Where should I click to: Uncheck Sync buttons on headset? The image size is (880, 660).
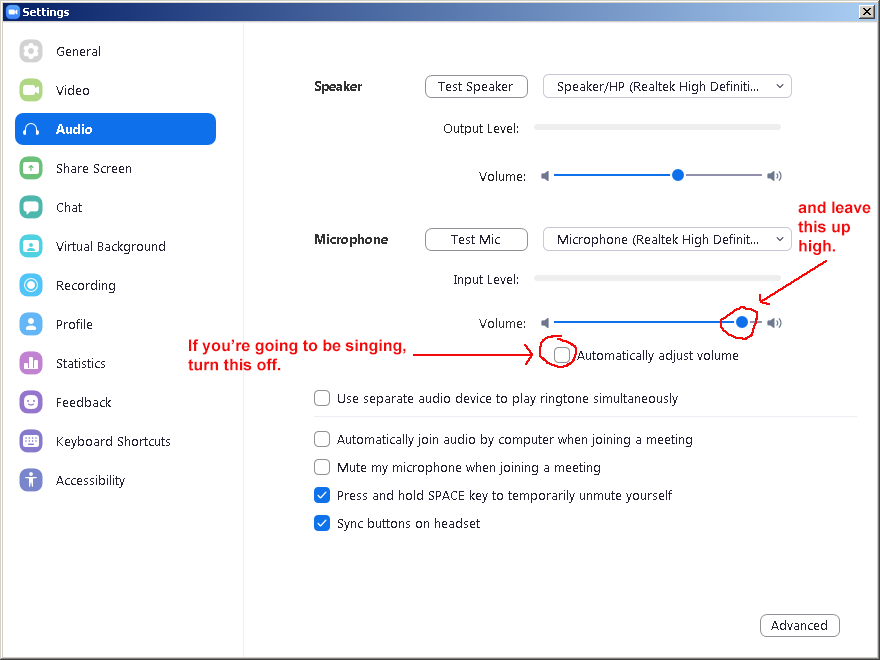[x=322, y=523]
